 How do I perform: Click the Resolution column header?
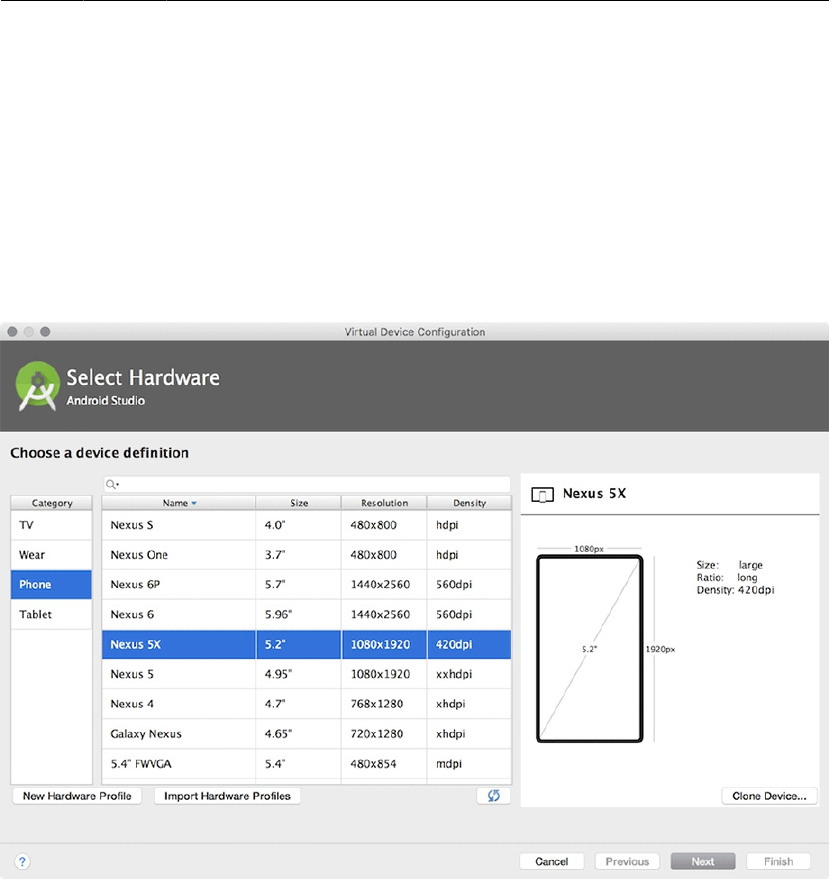pos(384,503)
